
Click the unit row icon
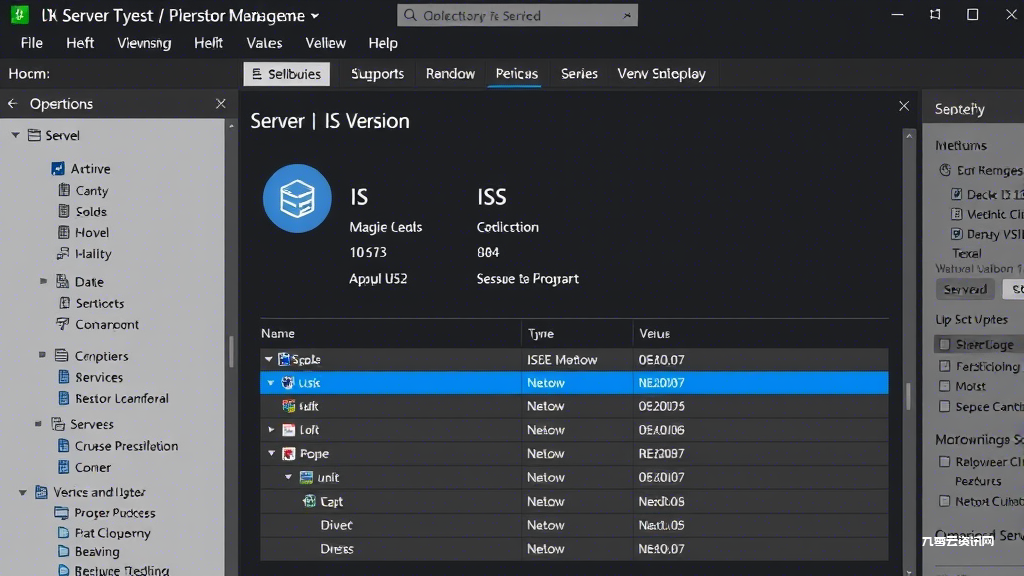(x=306, y=477)
